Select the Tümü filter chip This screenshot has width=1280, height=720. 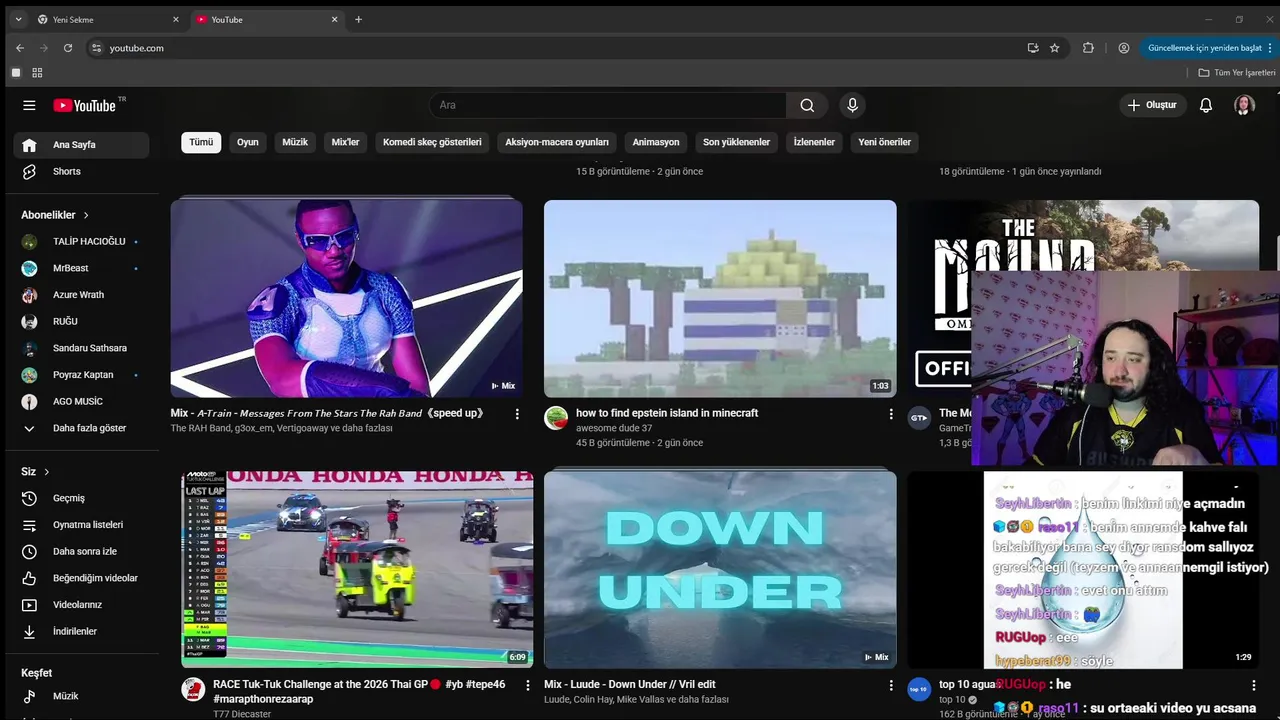pyautogui.click(x=201, y=142)
